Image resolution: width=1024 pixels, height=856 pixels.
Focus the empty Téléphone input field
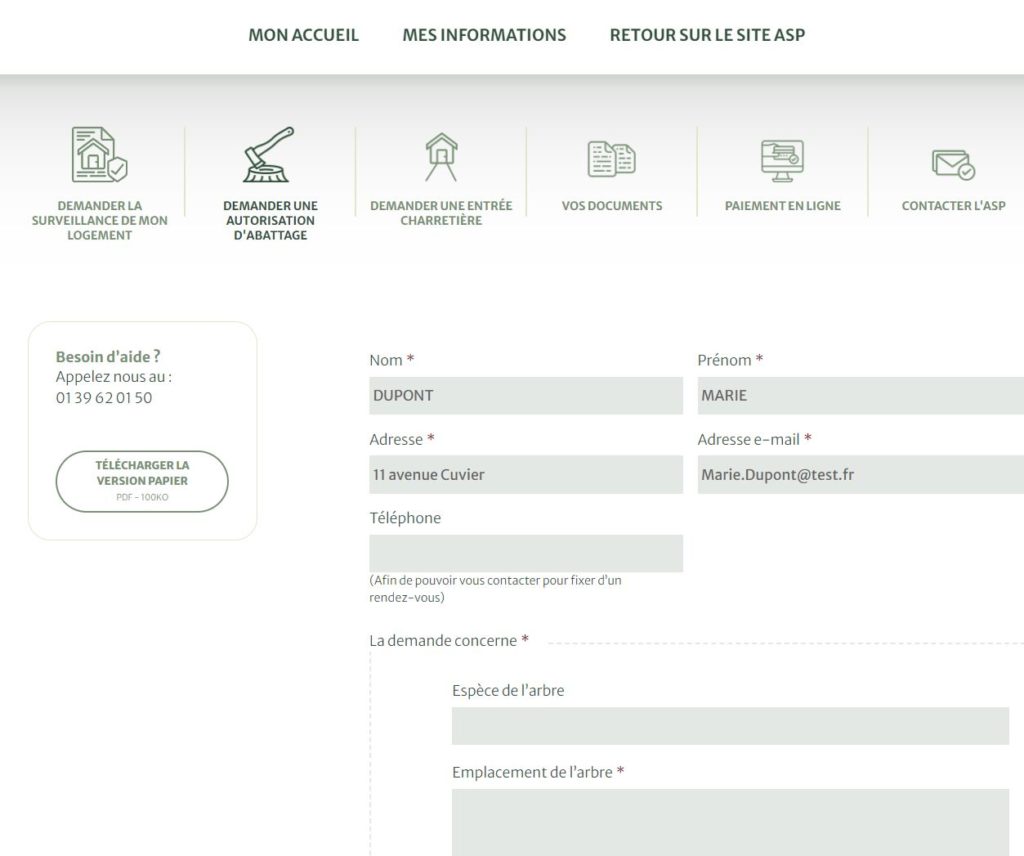click(x=526, y=553)
